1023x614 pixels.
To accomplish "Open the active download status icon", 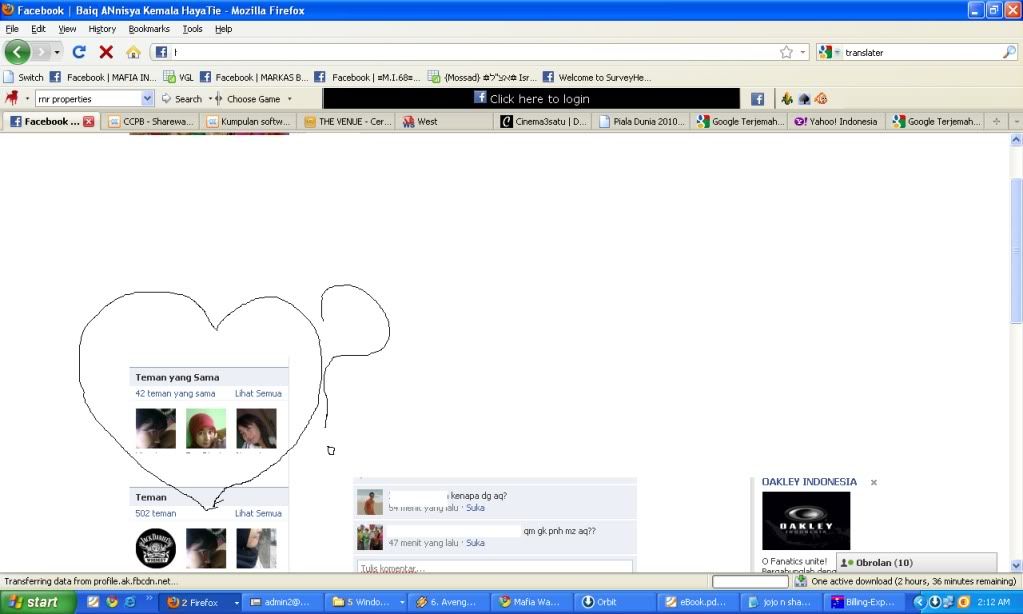I will pos(801,581).
